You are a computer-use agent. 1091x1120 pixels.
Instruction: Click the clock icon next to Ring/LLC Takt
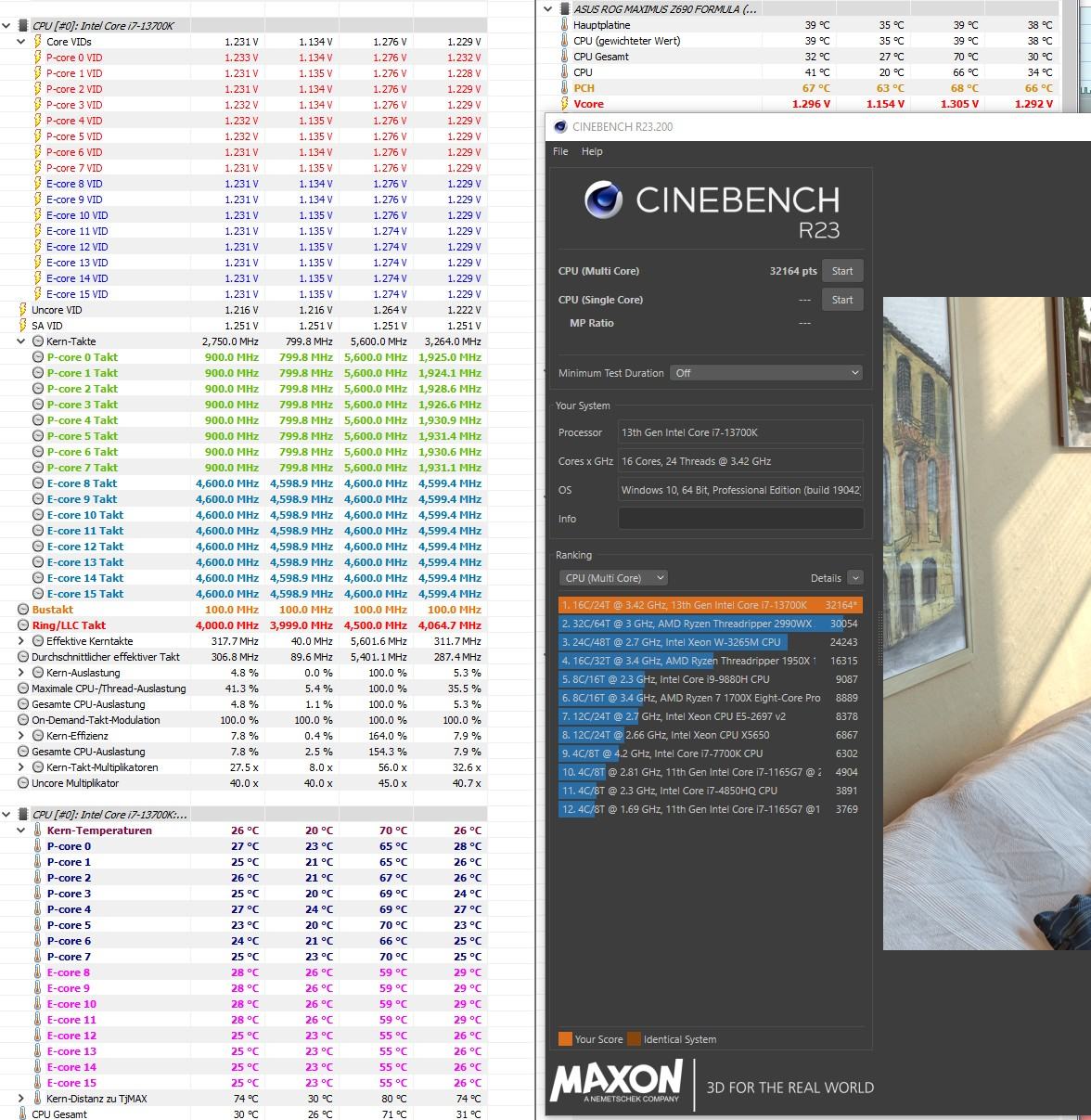[x=23, y=625]
